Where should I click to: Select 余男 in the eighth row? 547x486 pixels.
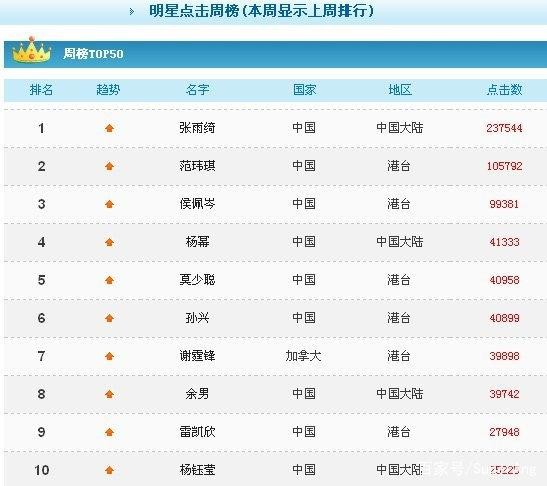click(197, 394)
